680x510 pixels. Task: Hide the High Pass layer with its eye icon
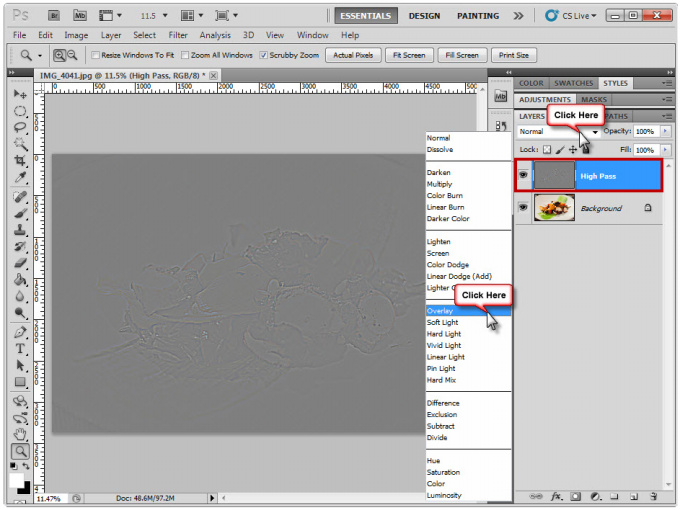pos(523,176)
